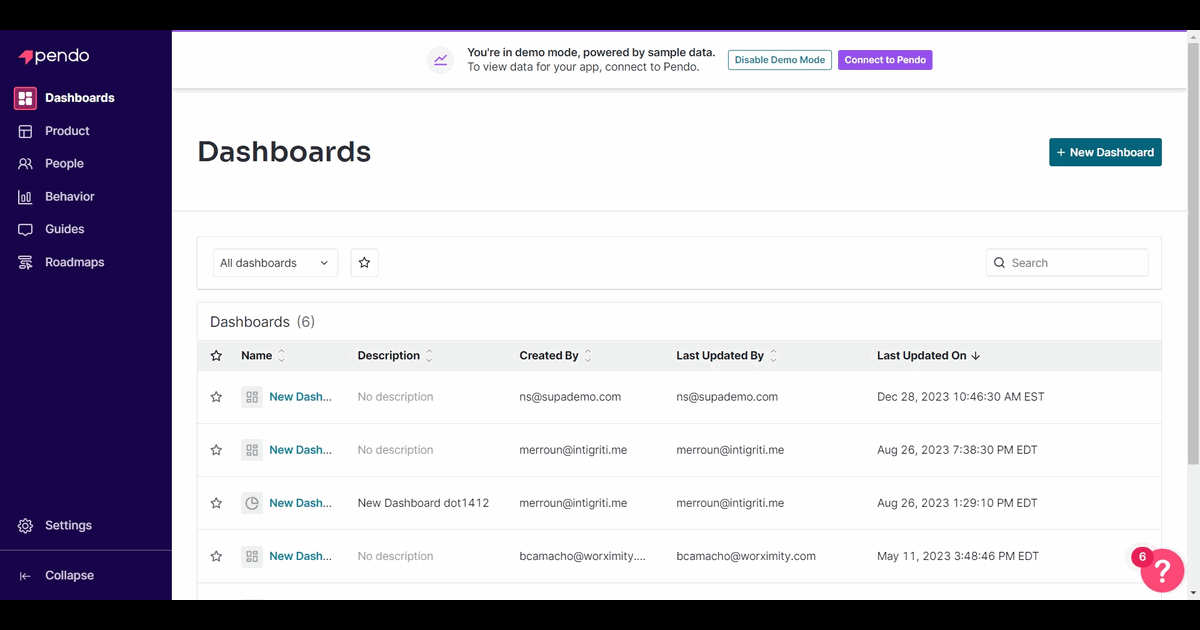Click 'New Dashboard dot1412' description text
This screenshot has width=1200, height=630.
click(x=423, y=503)
